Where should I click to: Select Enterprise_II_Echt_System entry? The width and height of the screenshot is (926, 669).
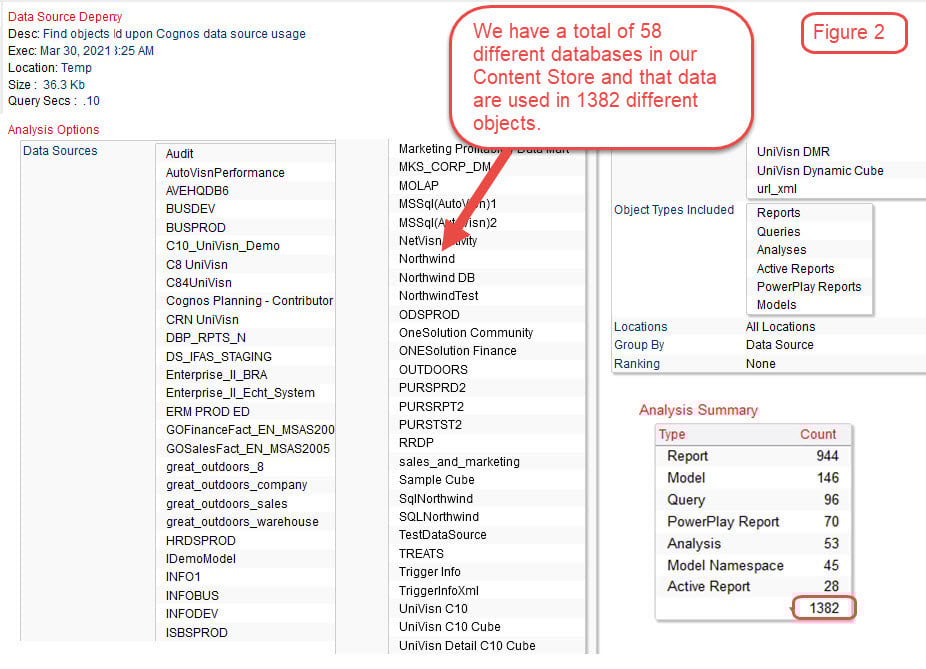[240, 393]
